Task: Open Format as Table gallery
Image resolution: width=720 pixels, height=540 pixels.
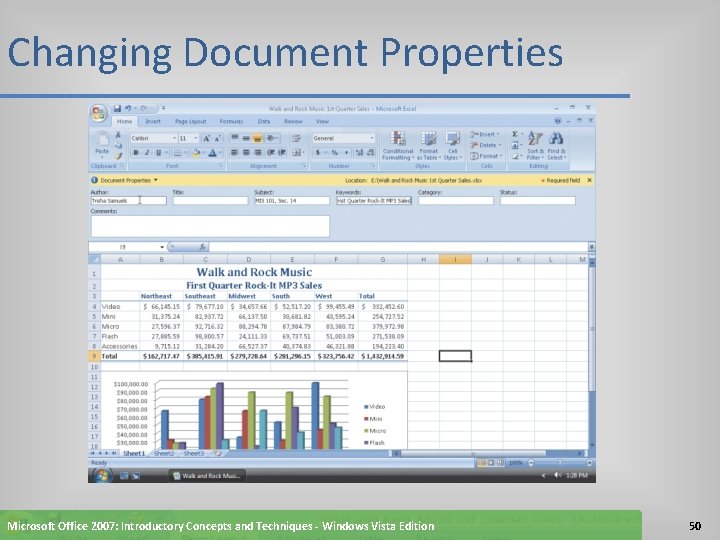Action: click(428, 146)
